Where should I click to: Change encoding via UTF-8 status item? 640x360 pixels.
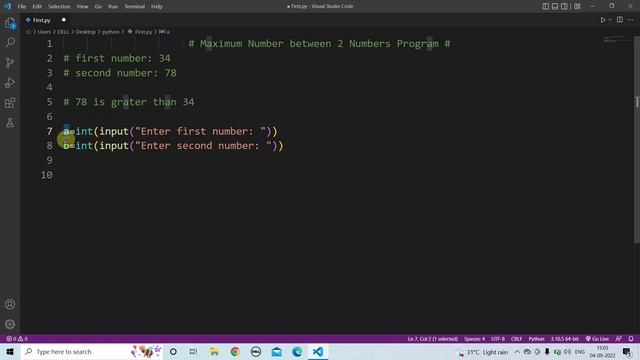point(498,339)
